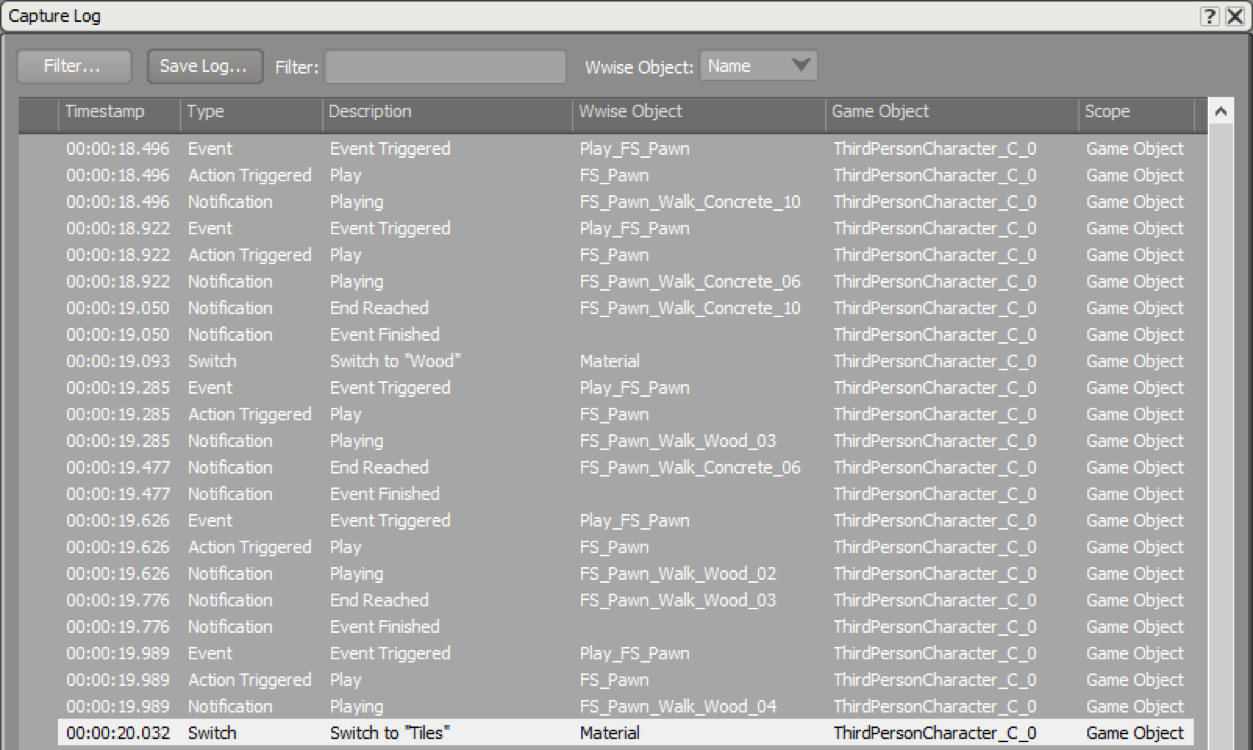Open the Capture Log help button
1253x750 pixels.
click(x=1210, y=16)
